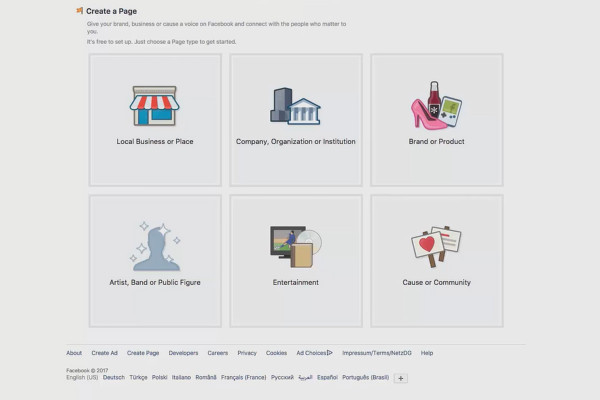The height and width of the screenshot is (400, 600).
Task: Click the Facebook © 2017 copyright text
Action: pos(87,371)
